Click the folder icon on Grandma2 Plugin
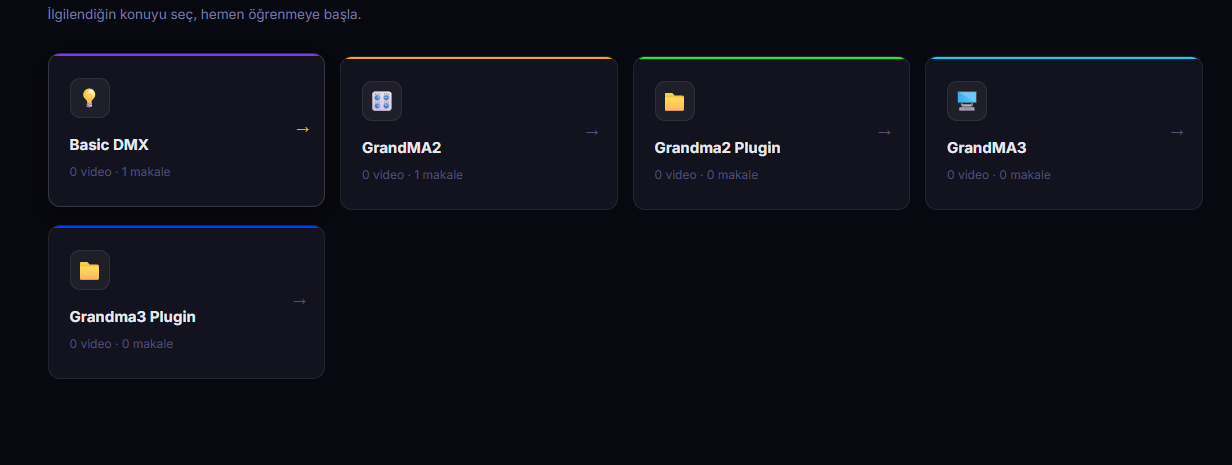Viewport: 1232px width, 465px height. (x=675, y=101)
